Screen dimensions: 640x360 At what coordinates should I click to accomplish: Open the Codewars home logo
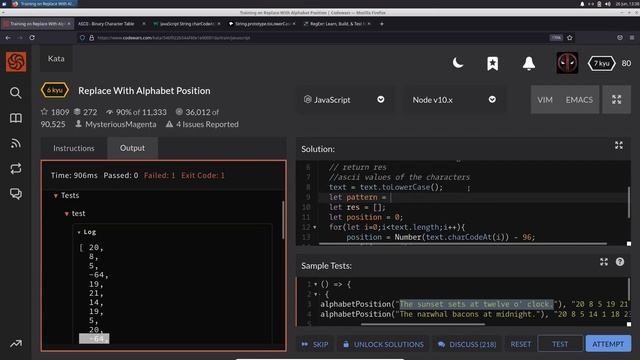(x=16, y=62)
